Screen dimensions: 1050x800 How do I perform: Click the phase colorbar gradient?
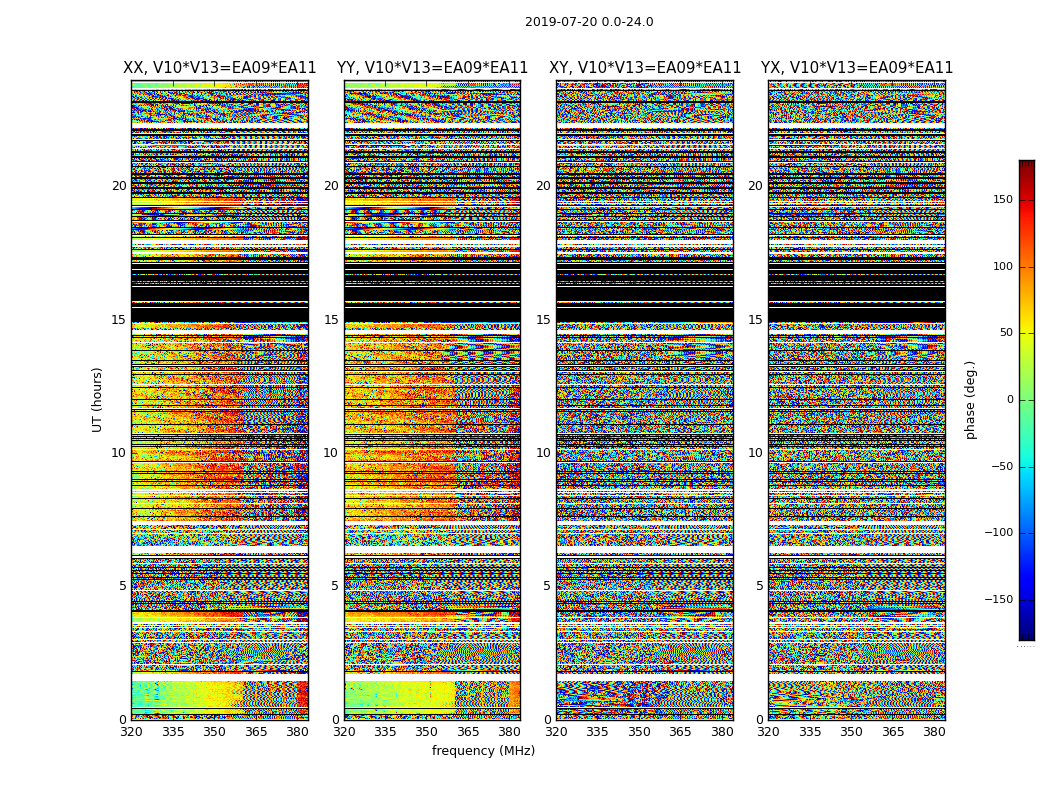[1027, 400]
